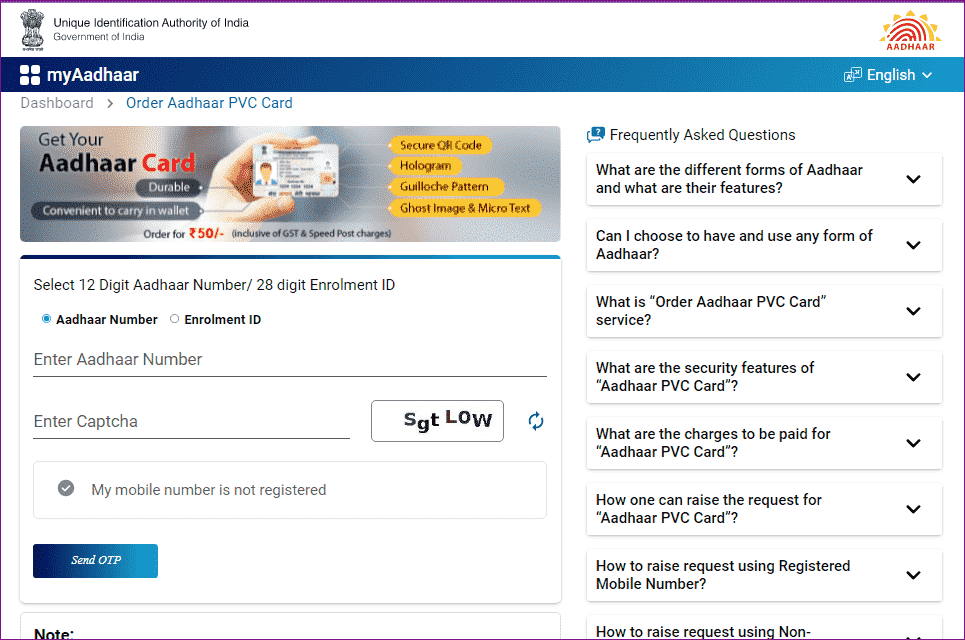Refresh the captcha image

536,421
